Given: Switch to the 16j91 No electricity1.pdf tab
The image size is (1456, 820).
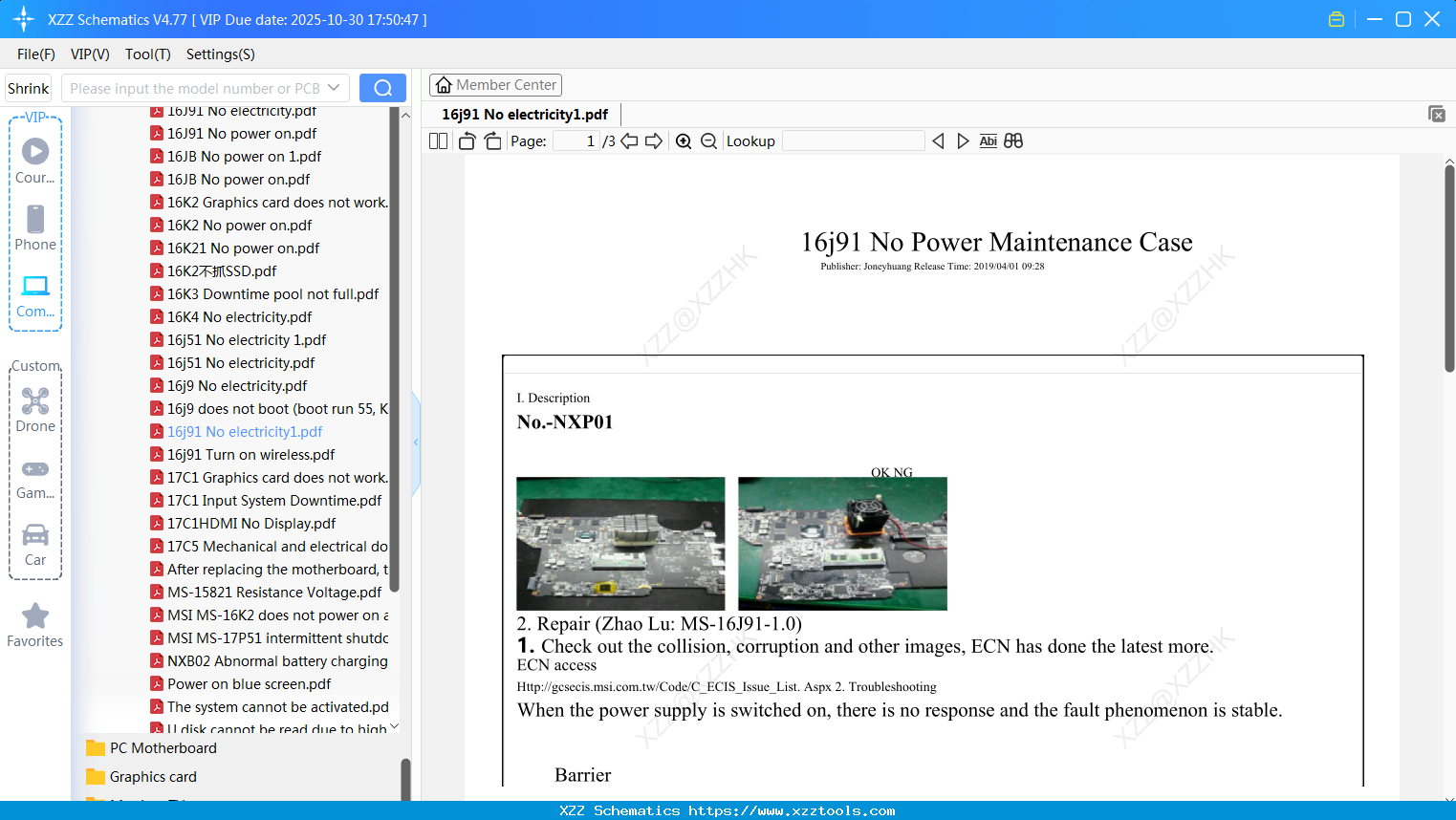Looking at the screenshot, I should pos(525,115).
